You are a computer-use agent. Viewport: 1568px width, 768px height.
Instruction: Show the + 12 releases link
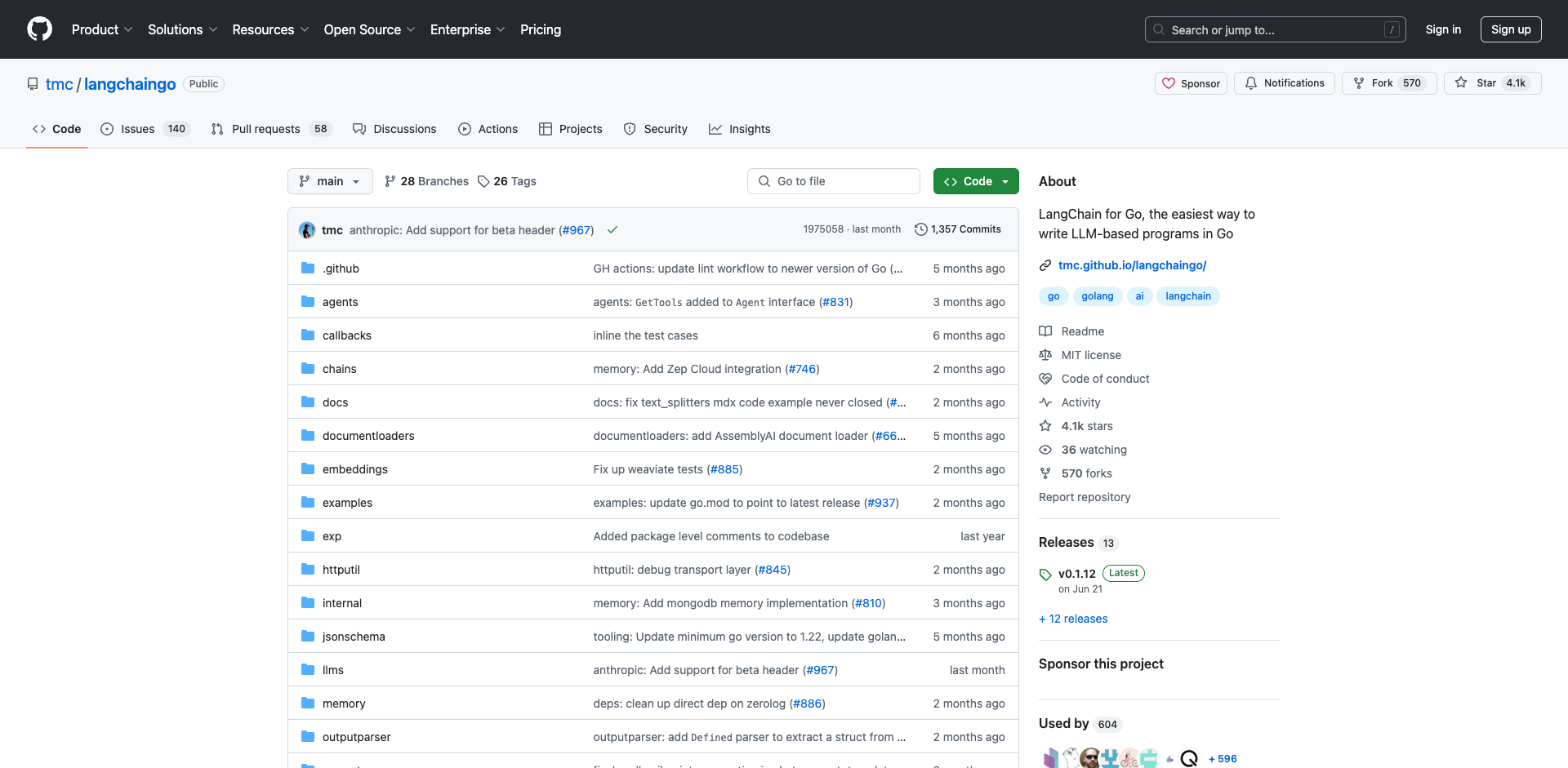pyautogui.click(x=1073, y=619)
